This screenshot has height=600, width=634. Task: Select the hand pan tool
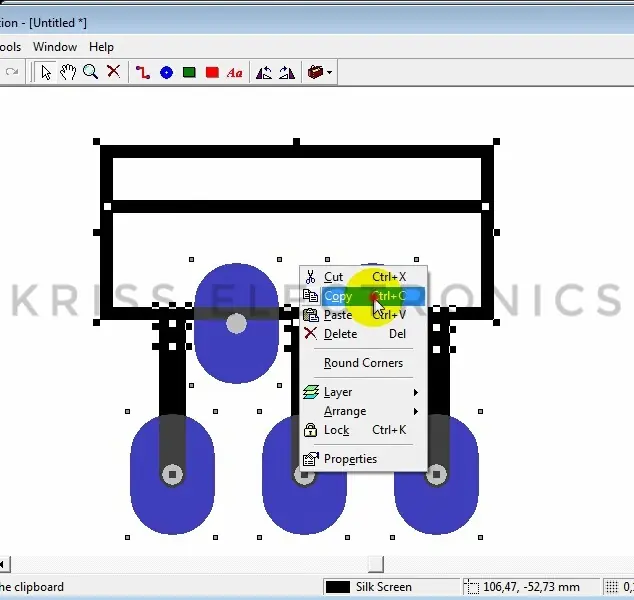pyautogui.click(x=68, y=72)
